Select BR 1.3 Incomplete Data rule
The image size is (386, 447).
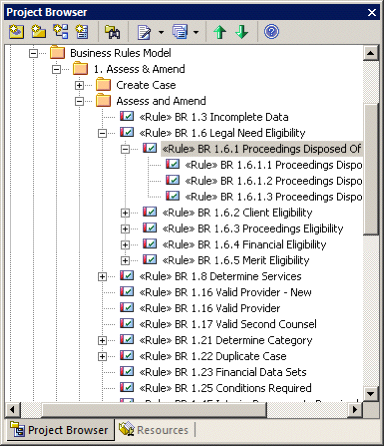click(x=214, y=117)
